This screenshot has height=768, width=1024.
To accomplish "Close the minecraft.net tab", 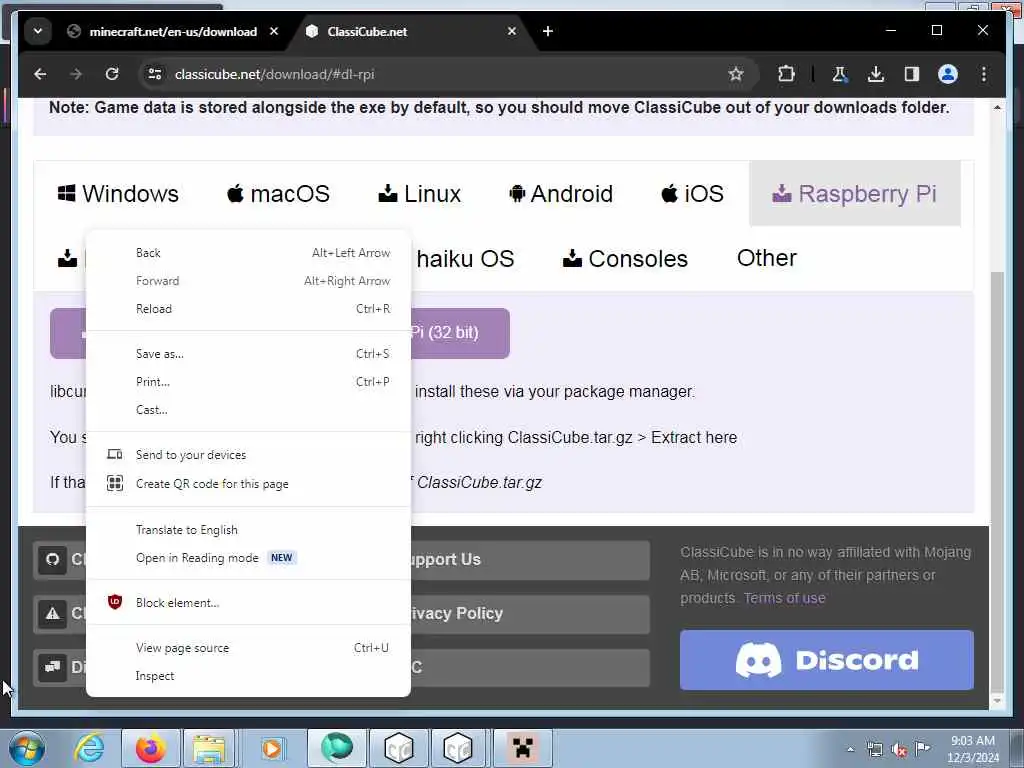I will (x=274, y=31).
